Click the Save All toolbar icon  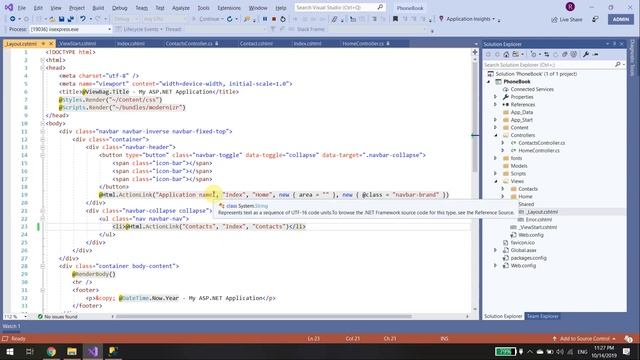(x=71, y=19)
